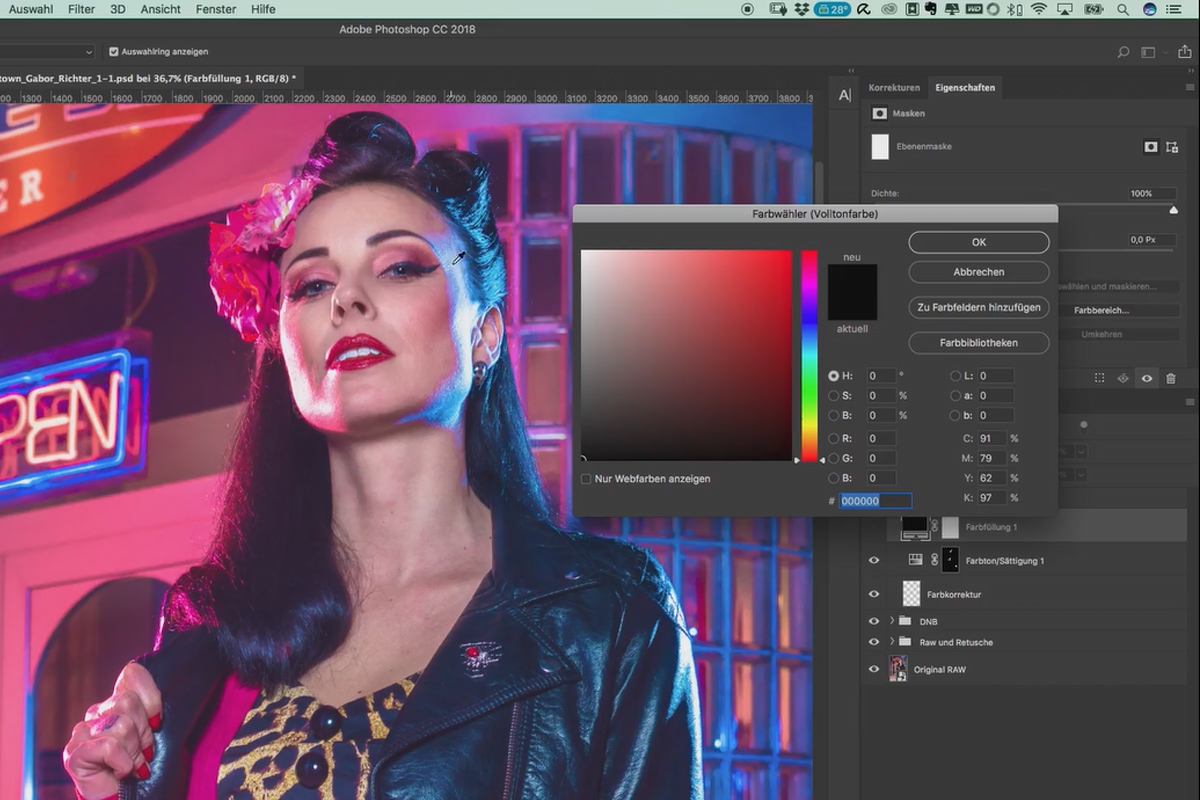This screenshot has width=1200, height=800.
Task: Click the pixel mask icon next to Ebenenmaske
Action: (1150, 147)
